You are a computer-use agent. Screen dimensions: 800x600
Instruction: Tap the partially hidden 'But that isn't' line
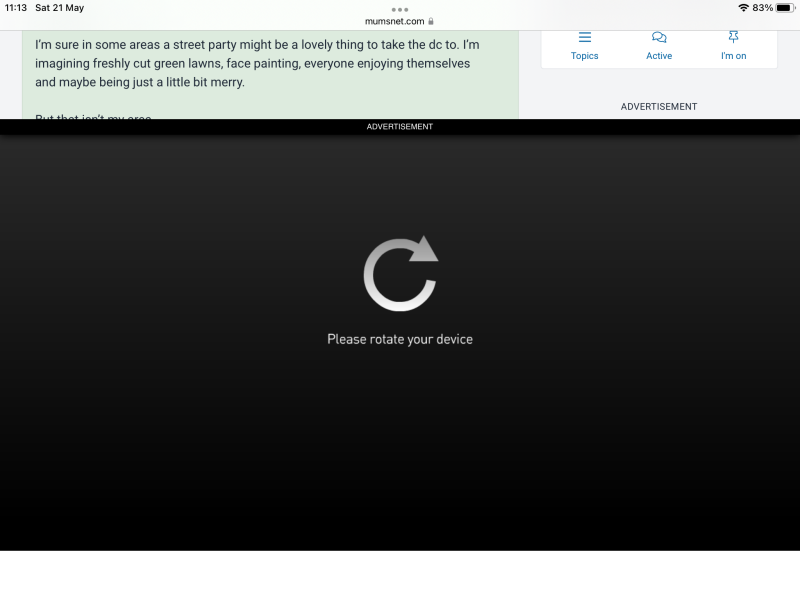(93, 117)
